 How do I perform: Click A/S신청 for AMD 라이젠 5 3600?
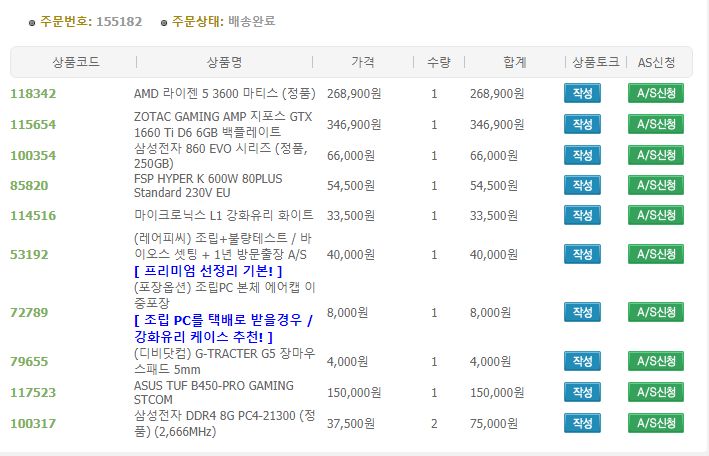pos(656,93)
